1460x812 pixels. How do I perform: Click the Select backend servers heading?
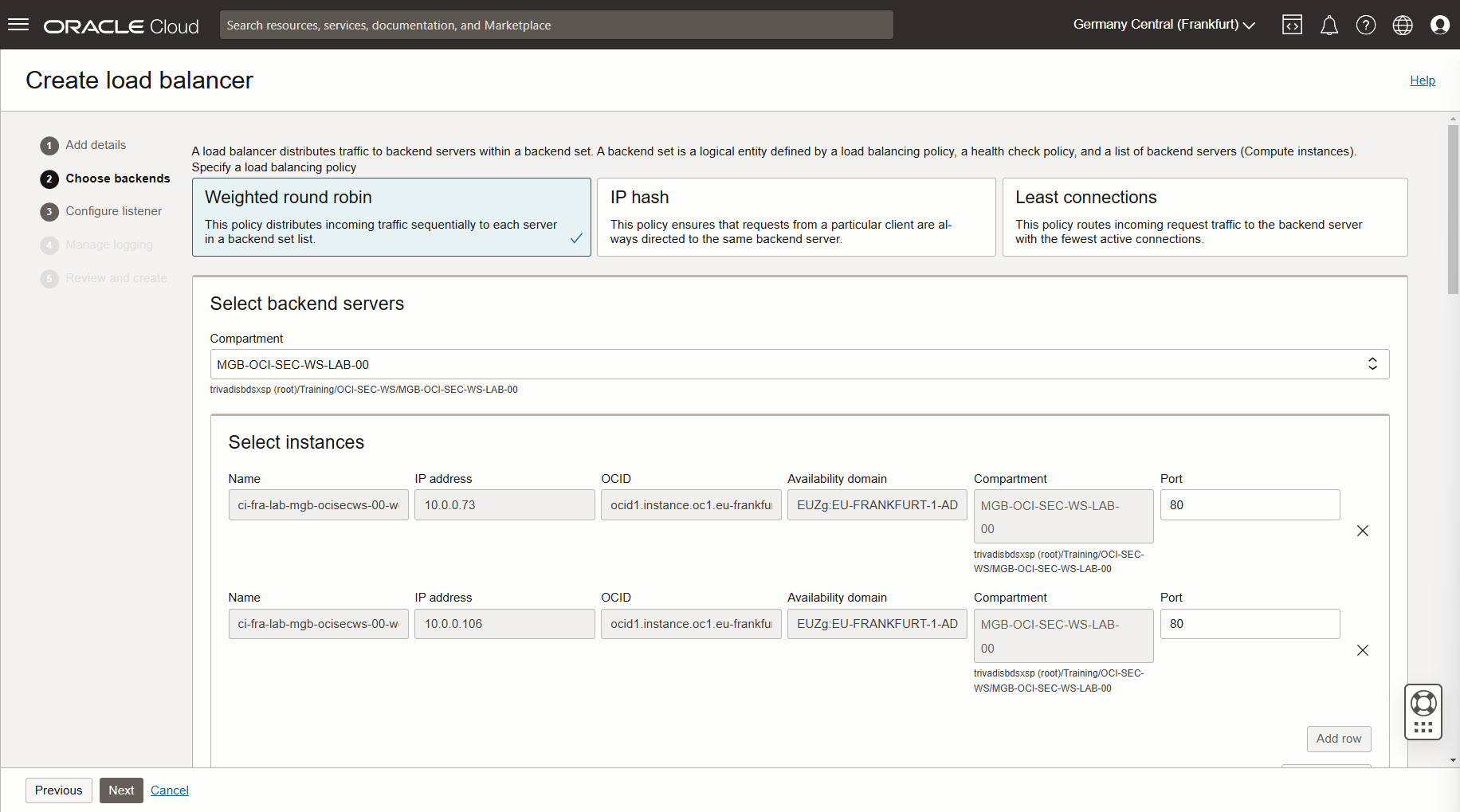(307, 304)
